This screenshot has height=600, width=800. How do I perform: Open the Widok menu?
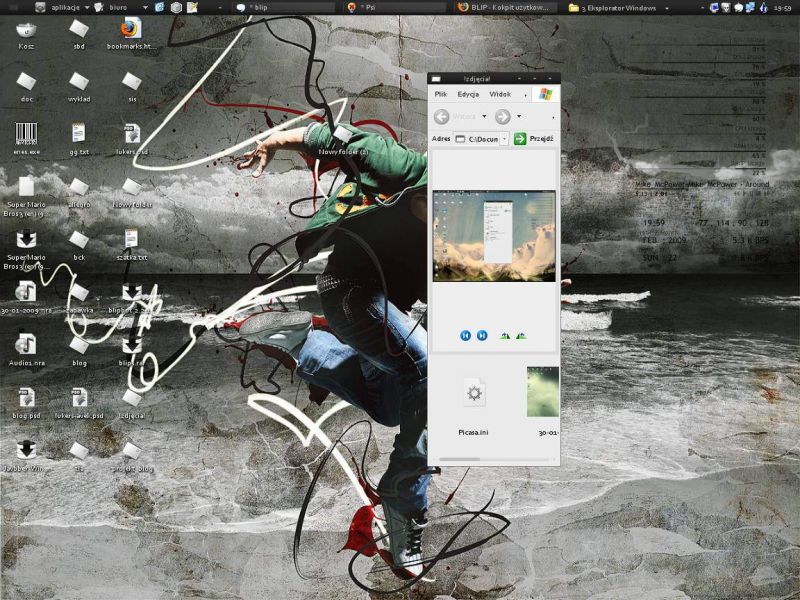500,94
